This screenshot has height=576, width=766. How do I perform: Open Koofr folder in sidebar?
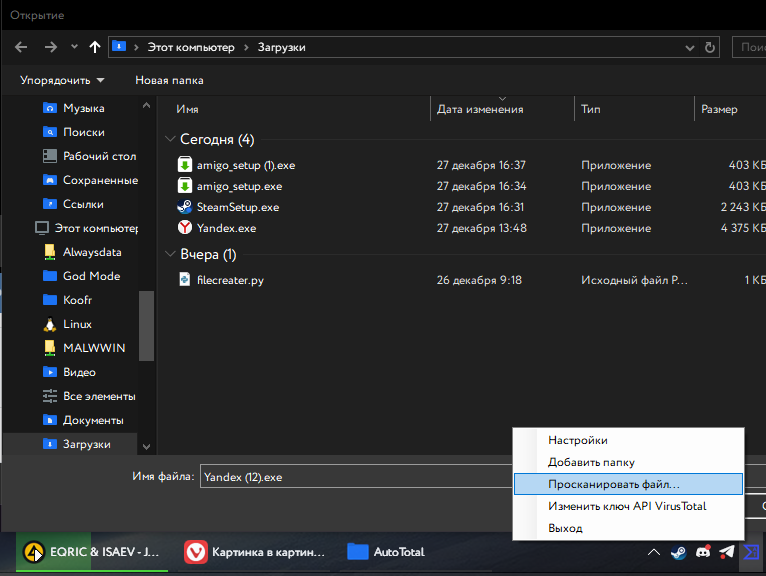pyautogui.click(x=67, y=300)
